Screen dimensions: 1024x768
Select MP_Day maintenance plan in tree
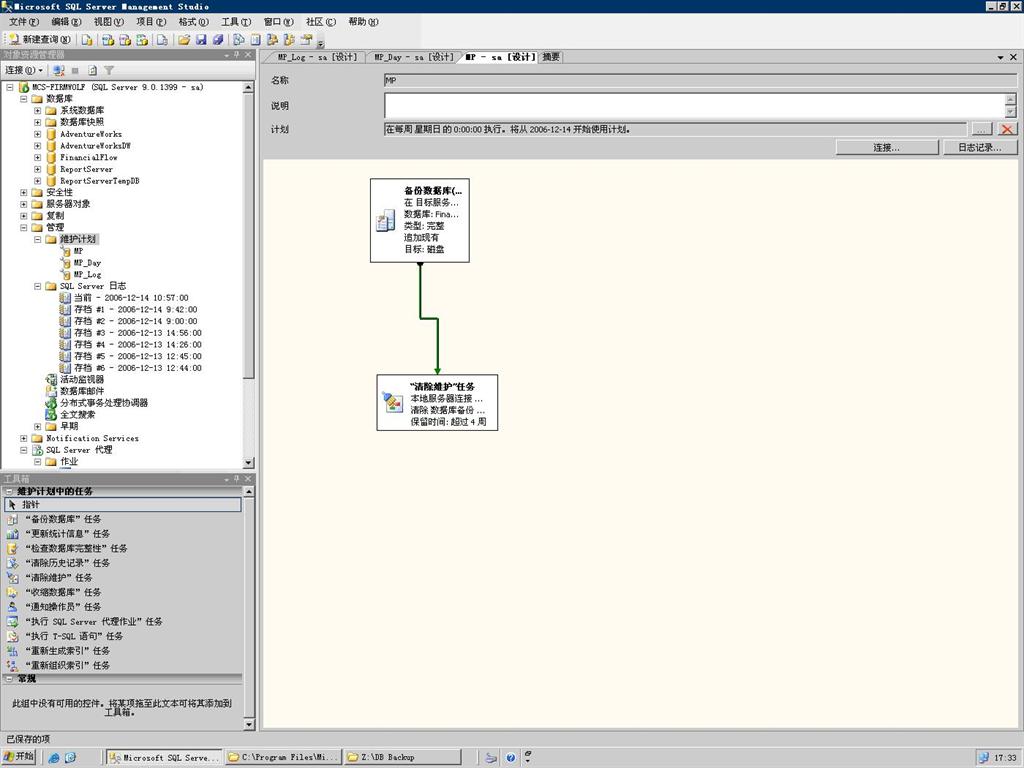tap(87, 263)
